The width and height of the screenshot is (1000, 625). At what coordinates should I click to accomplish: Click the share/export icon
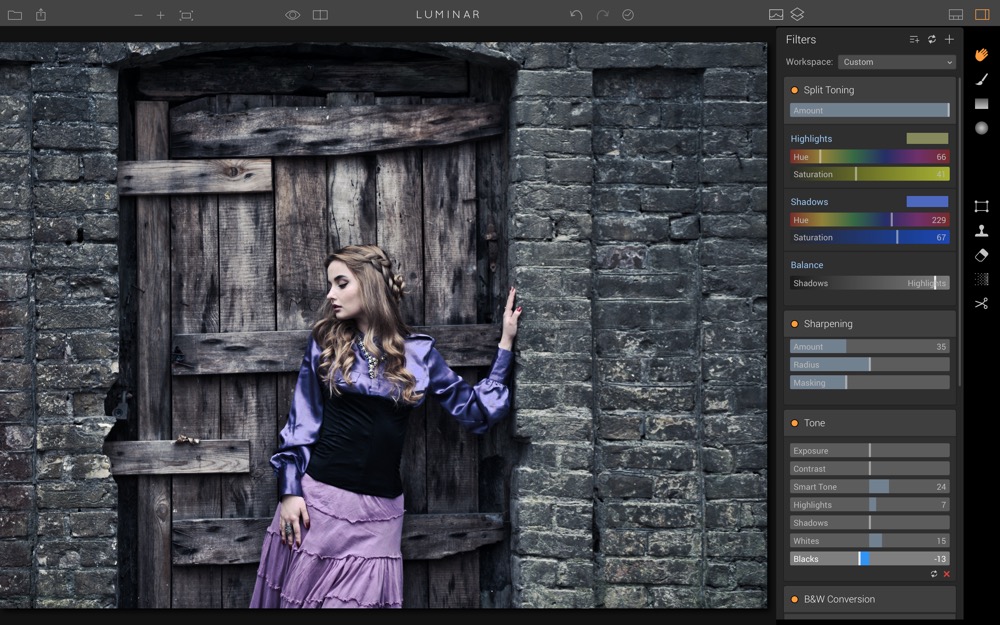41,14
